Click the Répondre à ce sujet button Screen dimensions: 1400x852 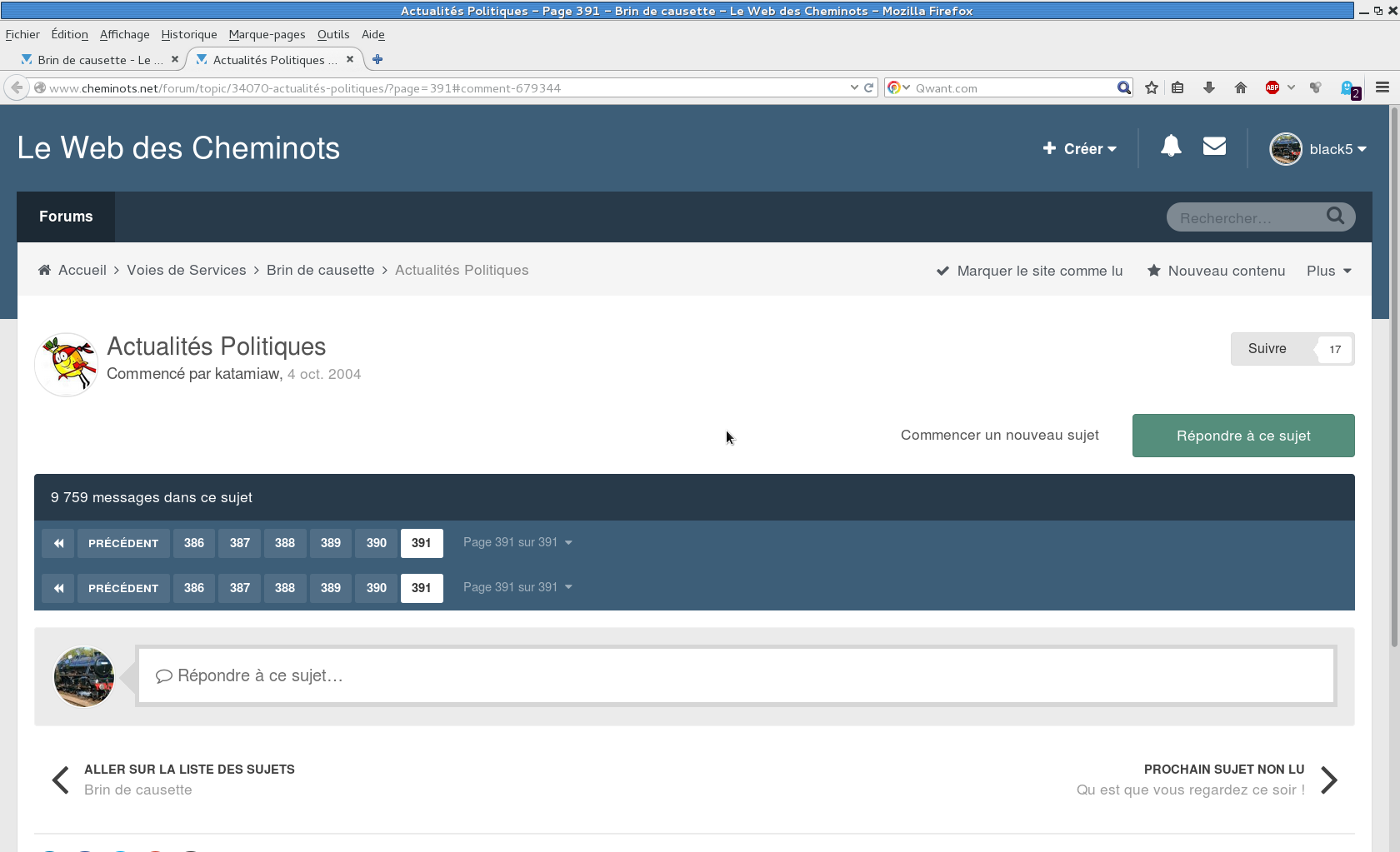(1242, 436)
